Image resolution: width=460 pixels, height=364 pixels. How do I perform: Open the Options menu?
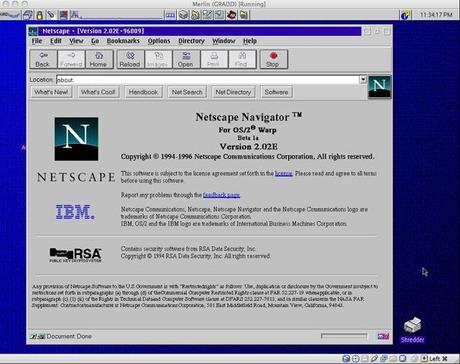[x=159, y=41]
